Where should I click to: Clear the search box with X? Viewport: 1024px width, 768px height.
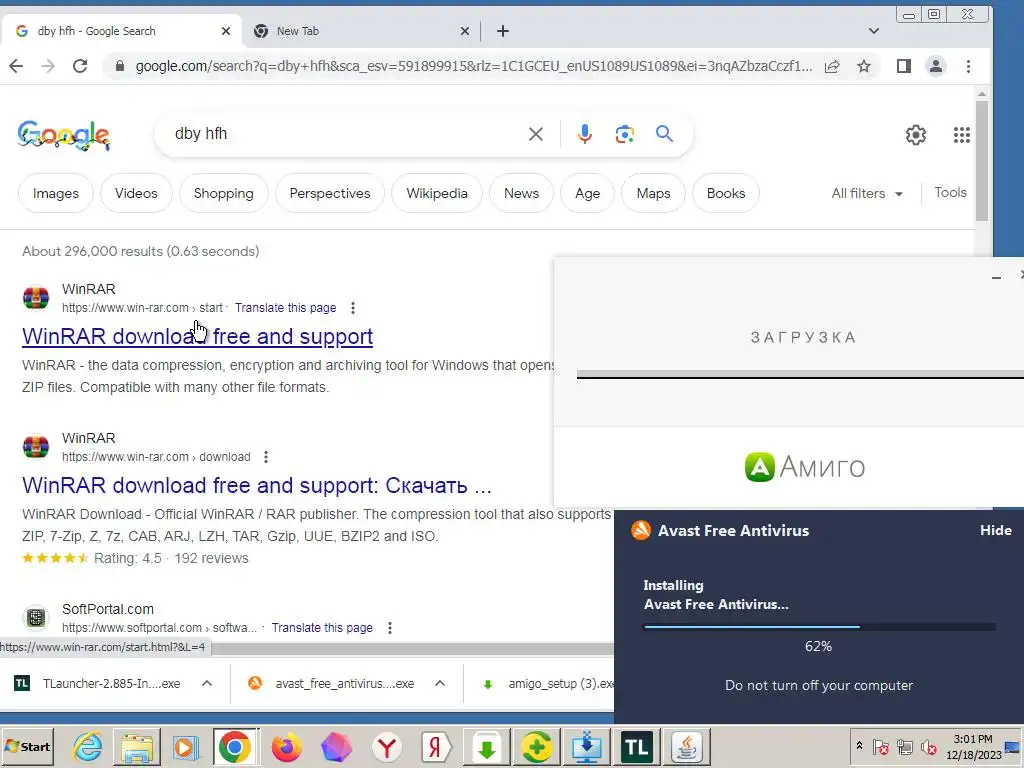click(536, 134)
